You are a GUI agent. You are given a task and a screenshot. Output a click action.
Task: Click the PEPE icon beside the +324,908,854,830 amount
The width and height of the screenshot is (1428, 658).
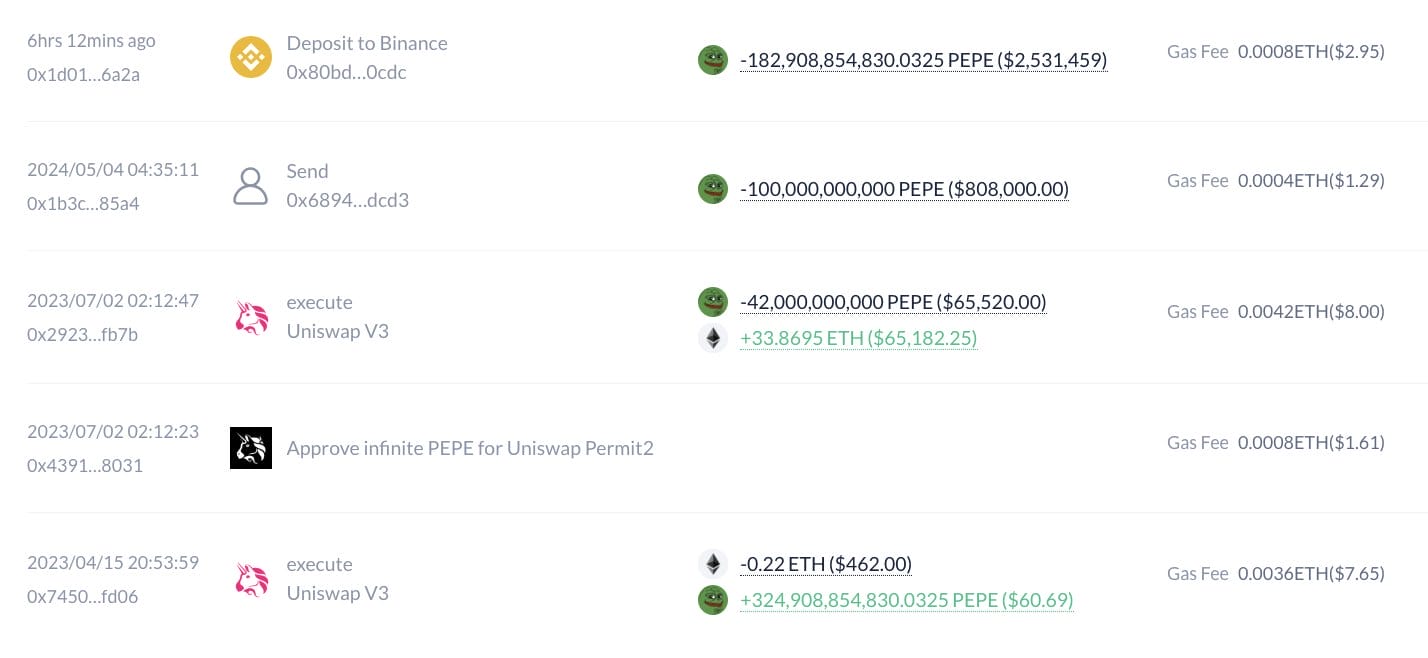tap(712, 600)
